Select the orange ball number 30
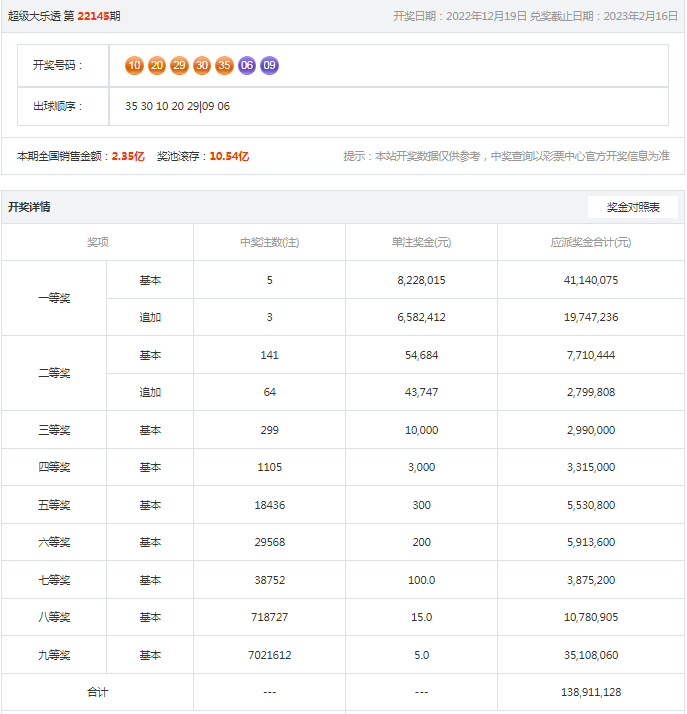Viewport: 687px width, 714px height. coord(202,66)
